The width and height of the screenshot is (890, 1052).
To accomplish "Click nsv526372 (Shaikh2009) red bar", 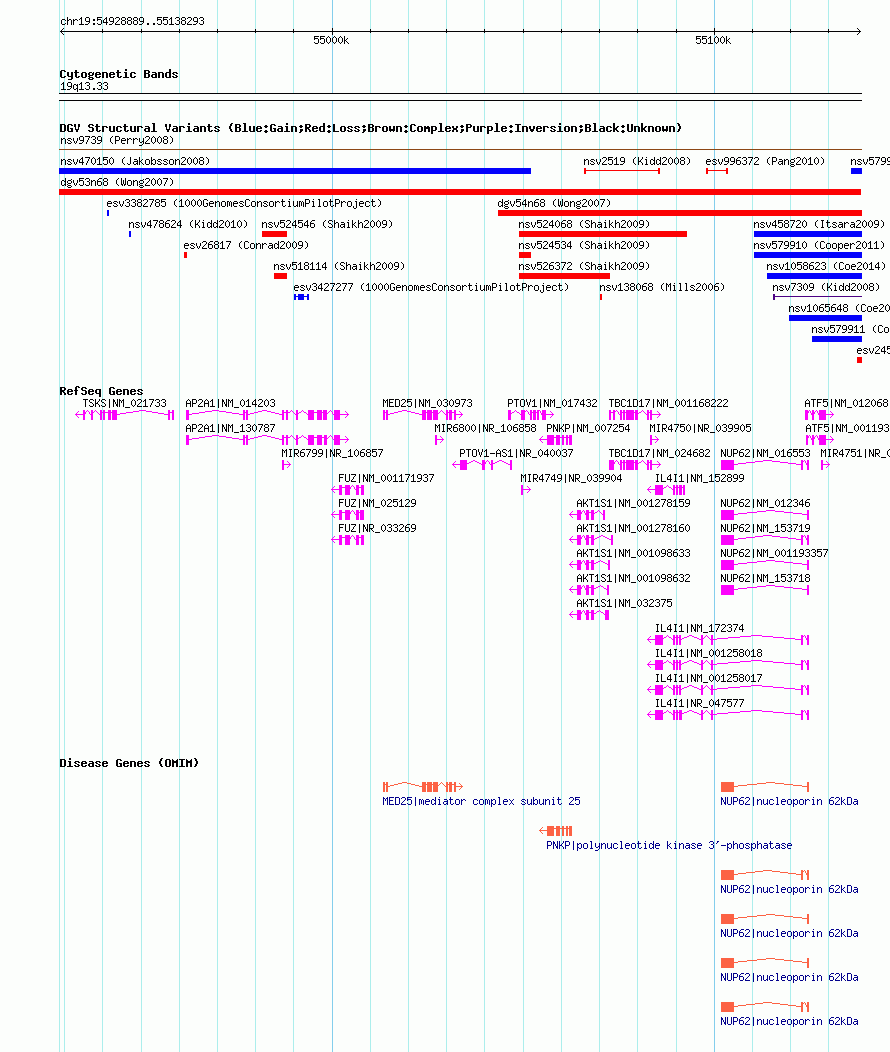I will coord(564,276).
